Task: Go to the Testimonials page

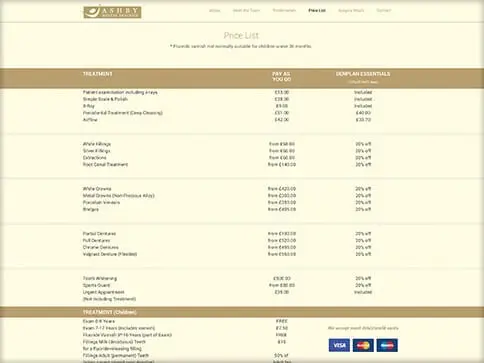Action: (x=284, y=10)
